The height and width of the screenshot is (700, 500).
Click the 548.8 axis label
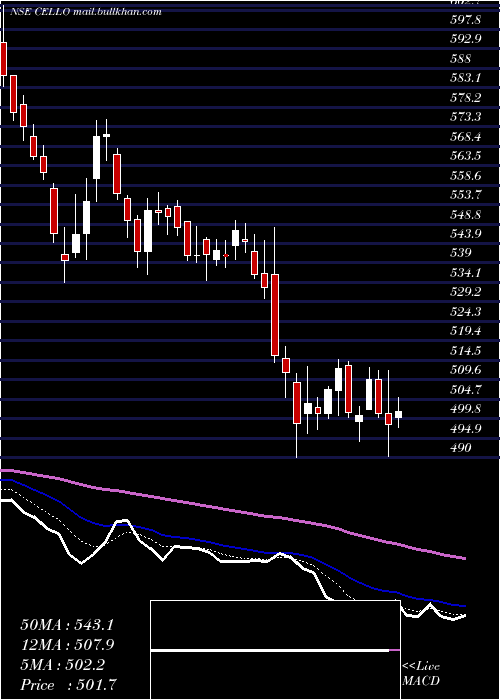click(x=465, y=215)
